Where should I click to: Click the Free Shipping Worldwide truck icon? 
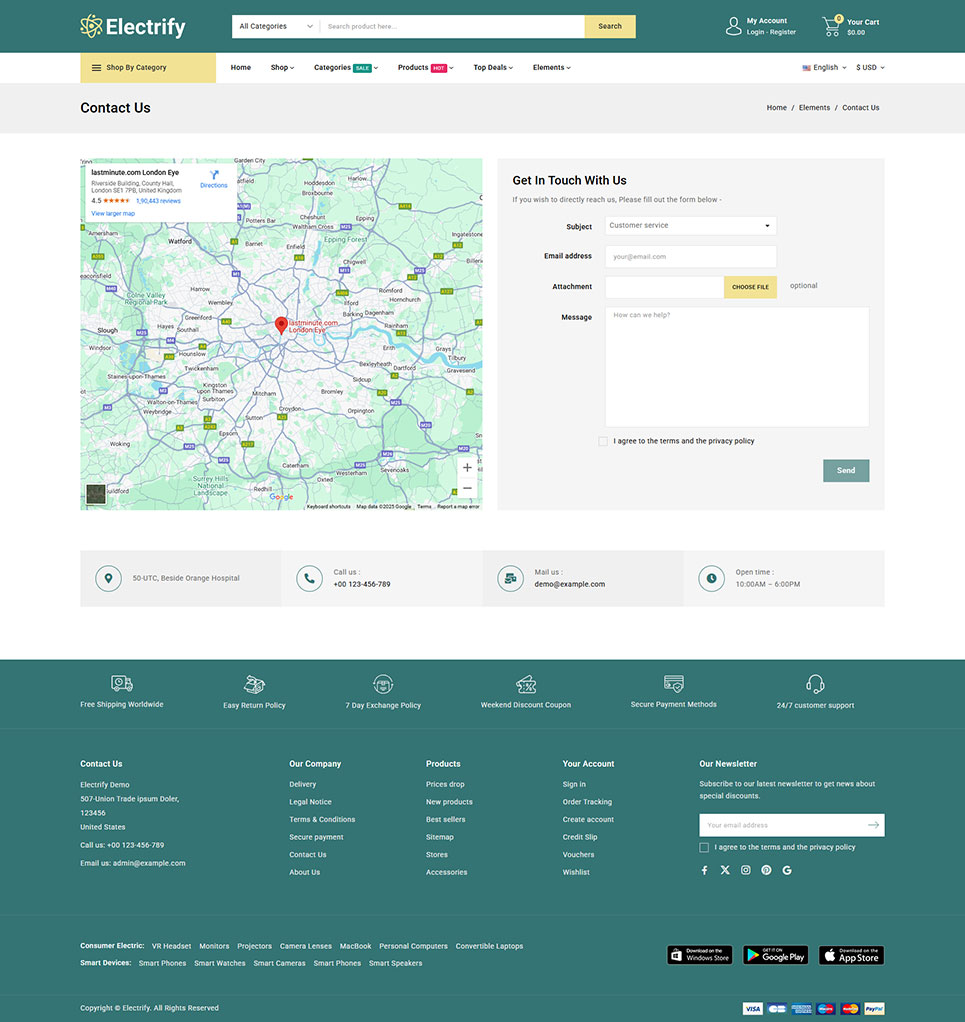pyautogui.click(x=122, y=683)
